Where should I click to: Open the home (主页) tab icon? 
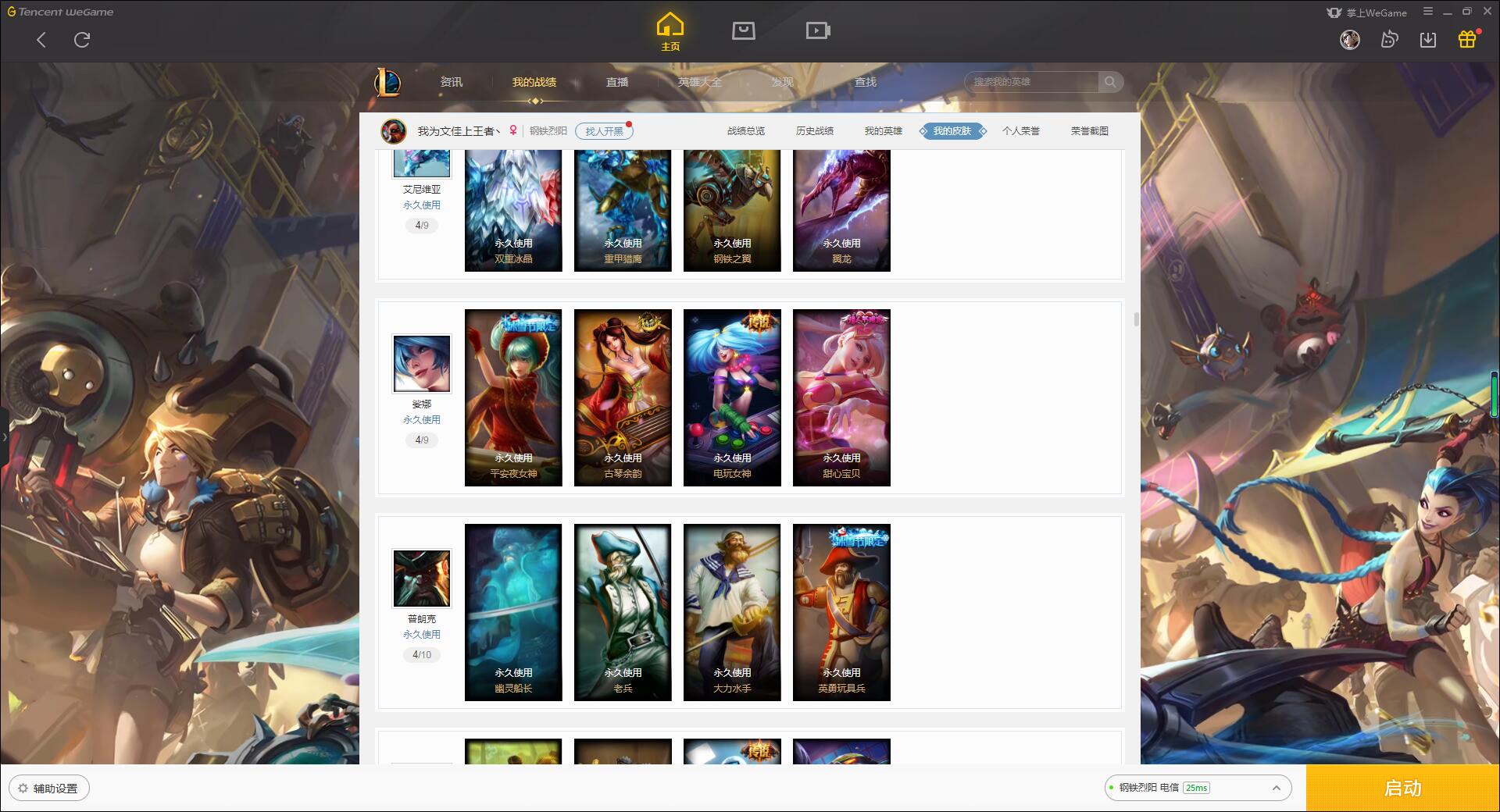670,31
